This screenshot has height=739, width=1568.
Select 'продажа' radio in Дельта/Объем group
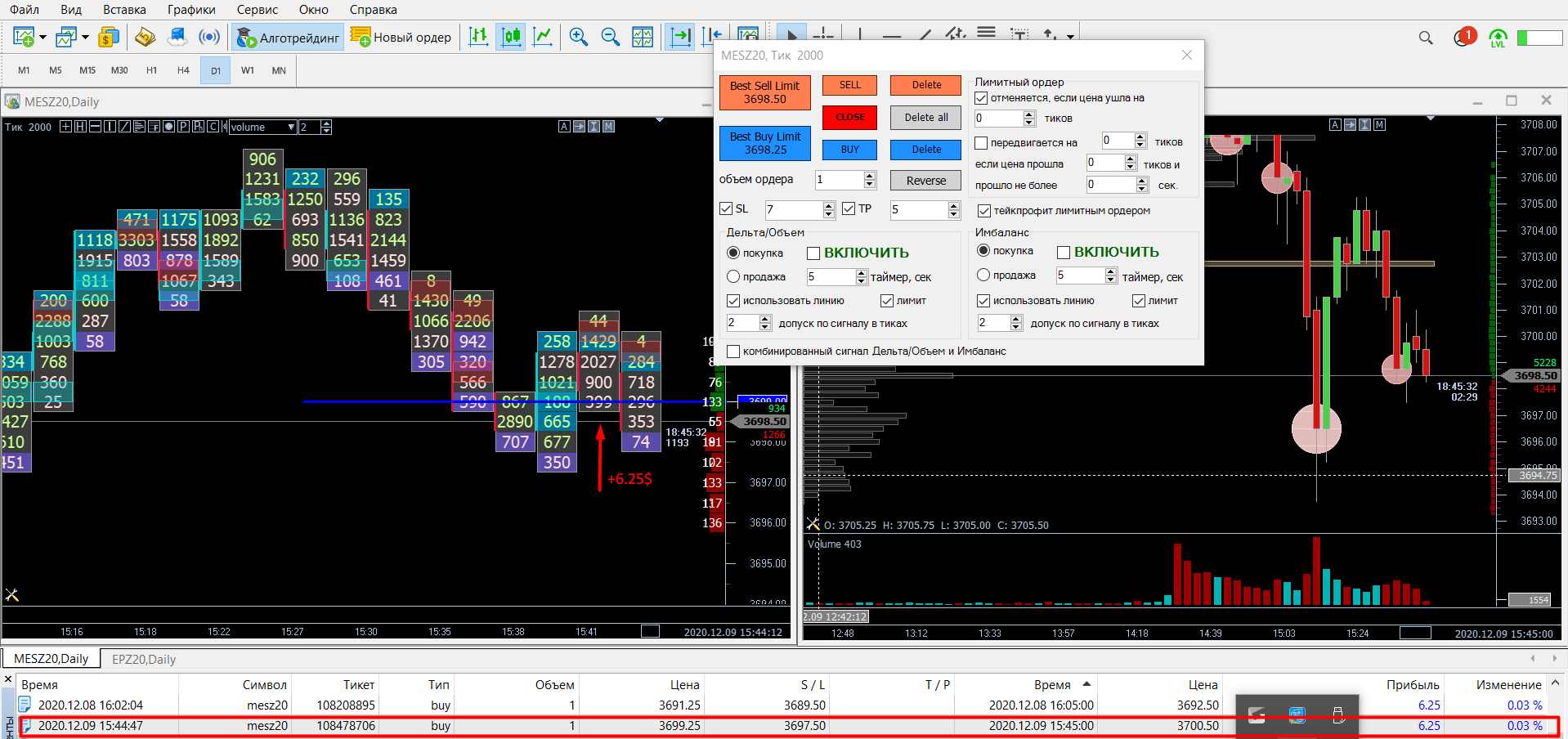coord(733,277)
